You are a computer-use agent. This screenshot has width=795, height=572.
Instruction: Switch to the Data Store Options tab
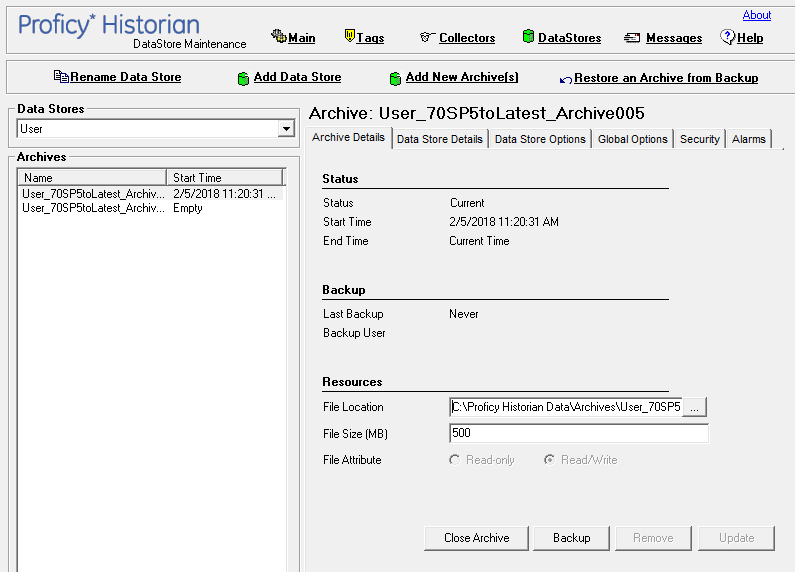tap(540, 139)
